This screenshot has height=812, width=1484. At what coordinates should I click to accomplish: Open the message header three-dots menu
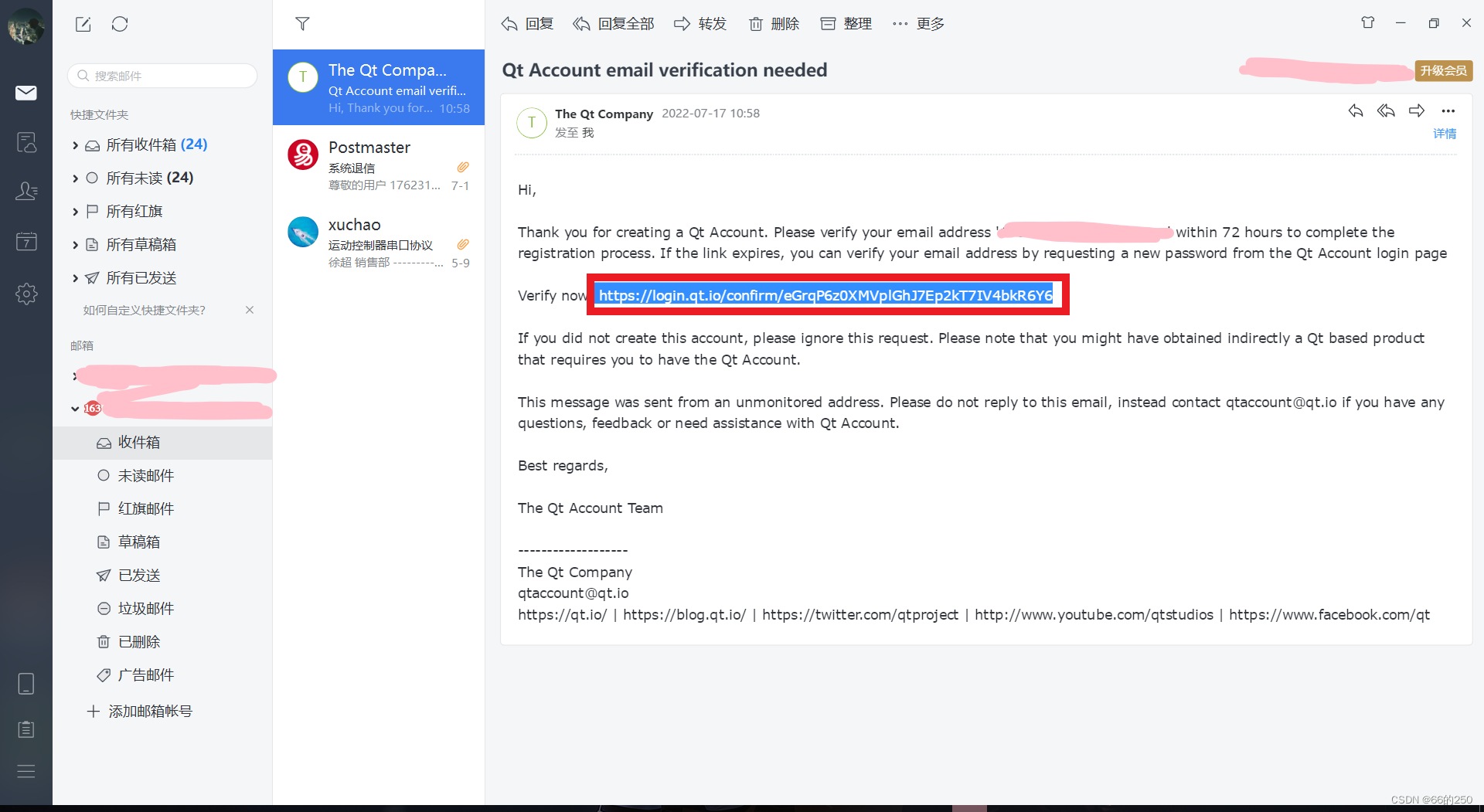(1448, 110)
